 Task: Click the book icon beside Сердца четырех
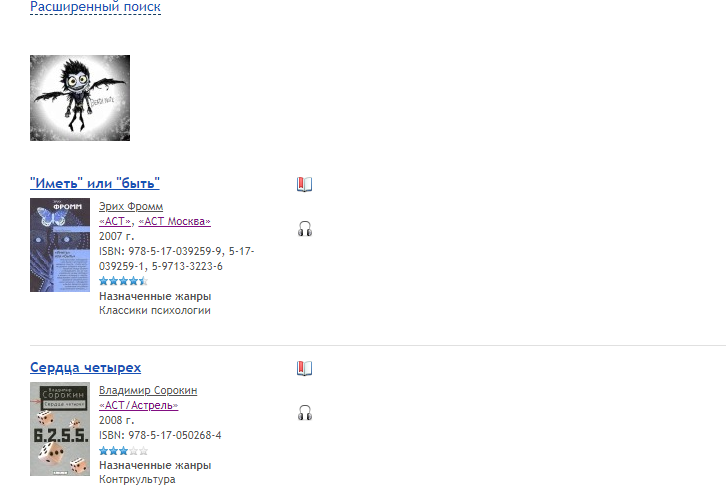click(x=304, y=368)
